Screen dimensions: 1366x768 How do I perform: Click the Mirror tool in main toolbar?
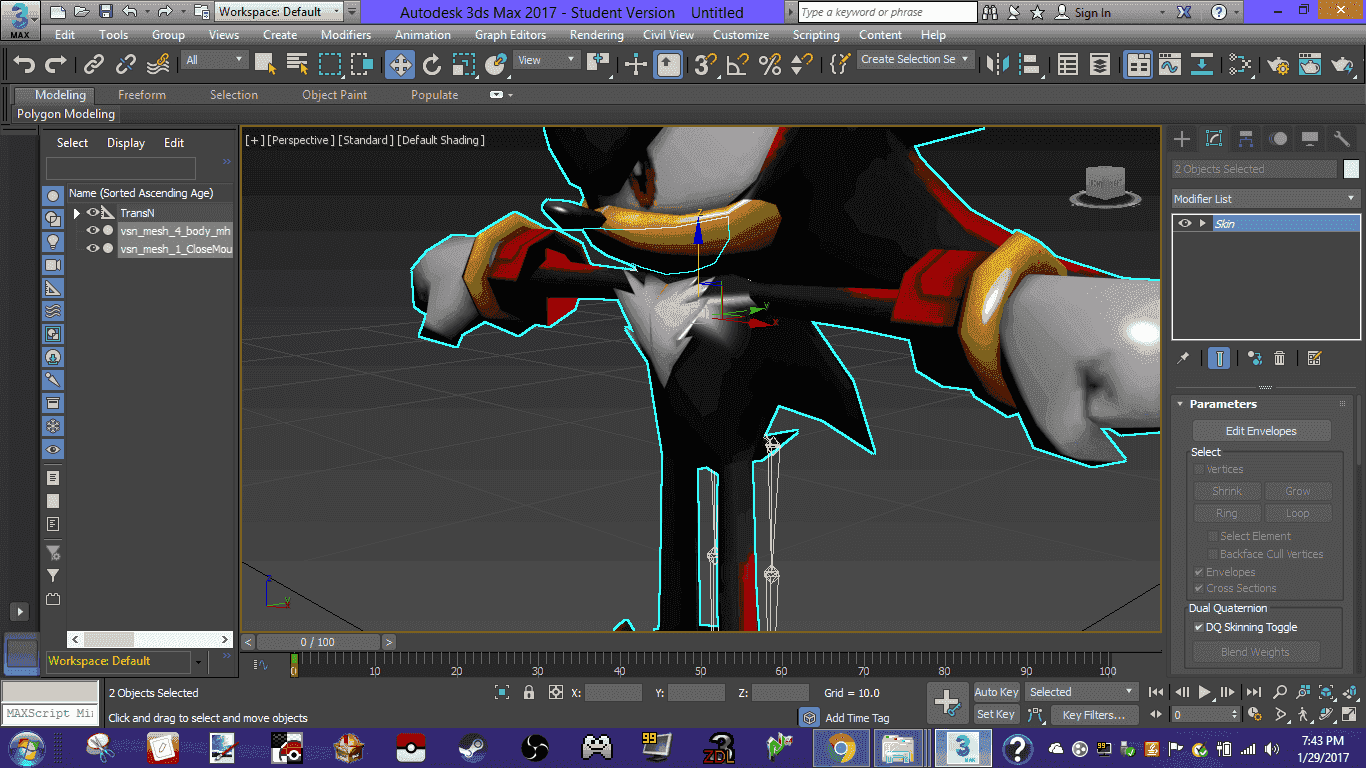(x=998, y=65)
